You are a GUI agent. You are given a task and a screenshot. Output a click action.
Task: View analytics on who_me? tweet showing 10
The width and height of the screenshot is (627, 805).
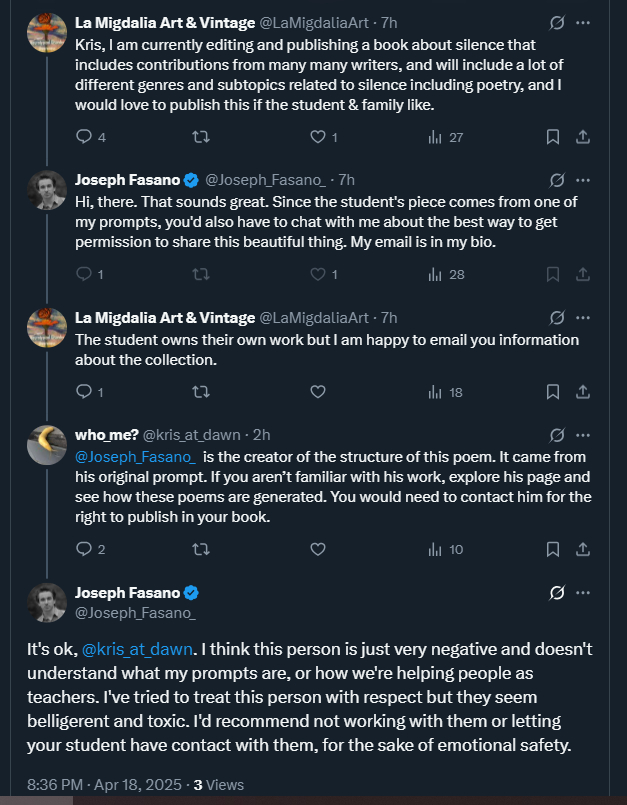pos(445,549)
